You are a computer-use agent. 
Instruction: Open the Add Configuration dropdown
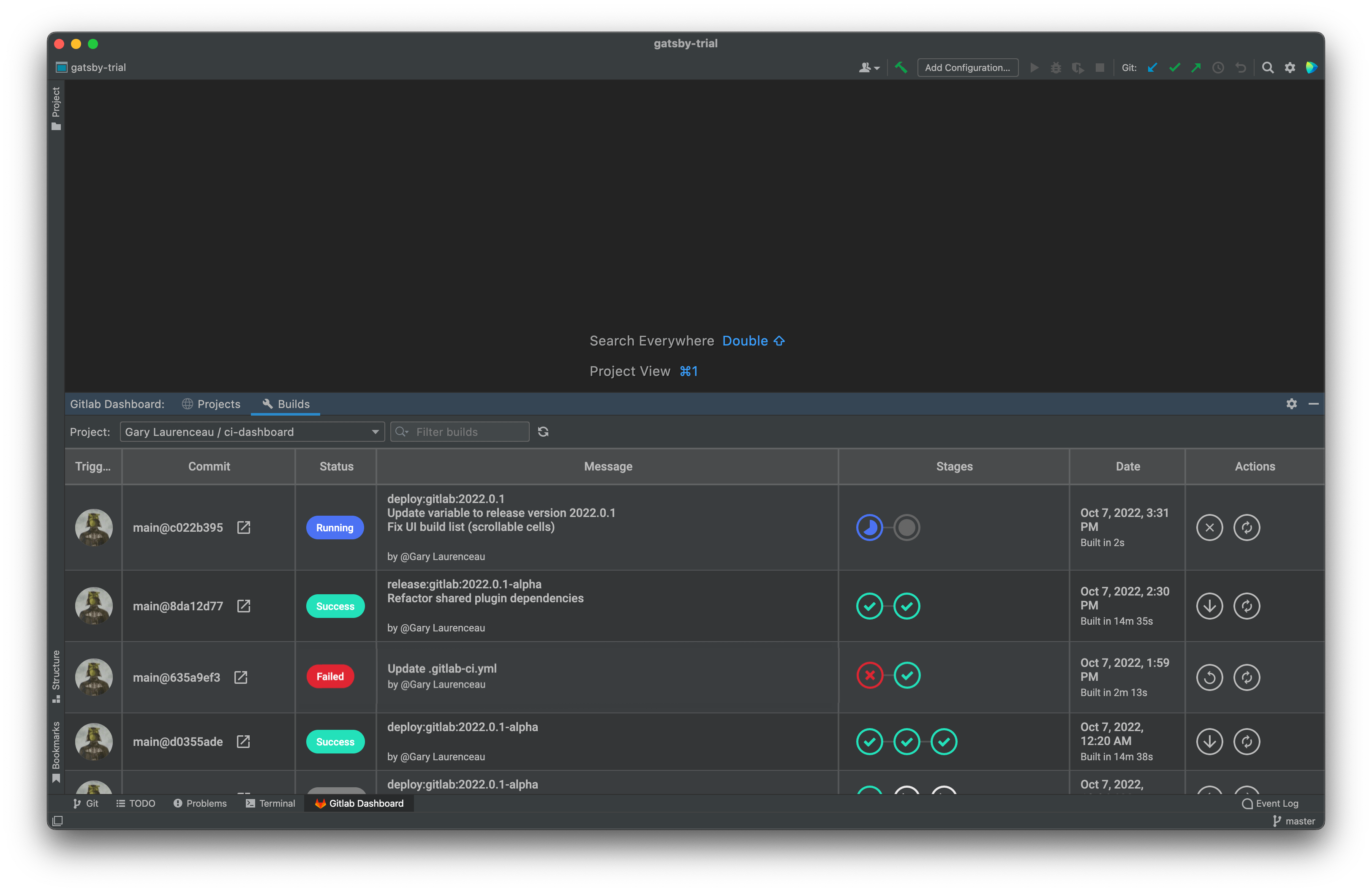pos(967,68)
